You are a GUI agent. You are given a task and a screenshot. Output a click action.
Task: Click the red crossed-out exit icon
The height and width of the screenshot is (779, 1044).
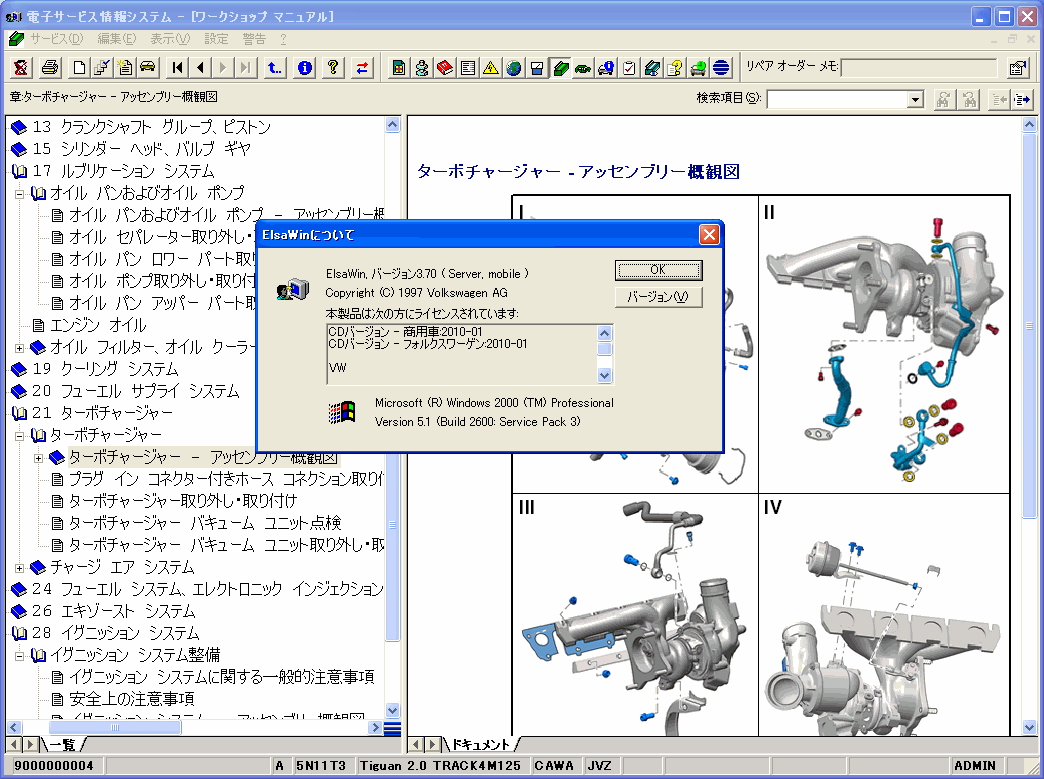tap(21, 67)
